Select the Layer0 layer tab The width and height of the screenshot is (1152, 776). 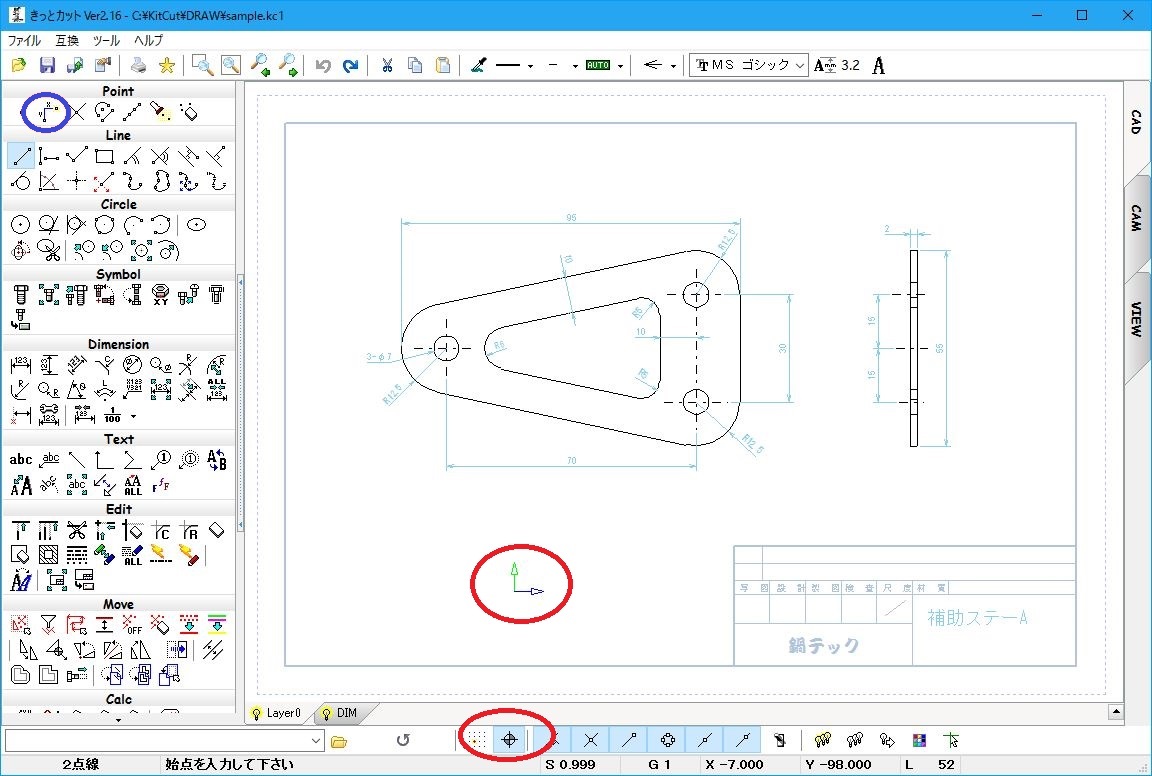click(x=276, y=713)
